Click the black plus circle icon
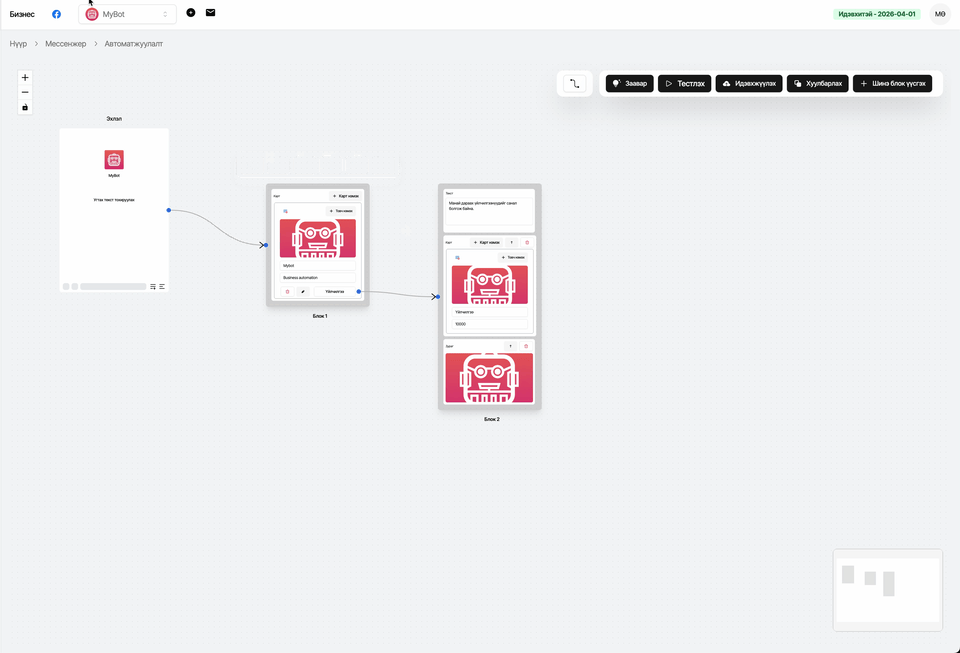 (191, 13)
